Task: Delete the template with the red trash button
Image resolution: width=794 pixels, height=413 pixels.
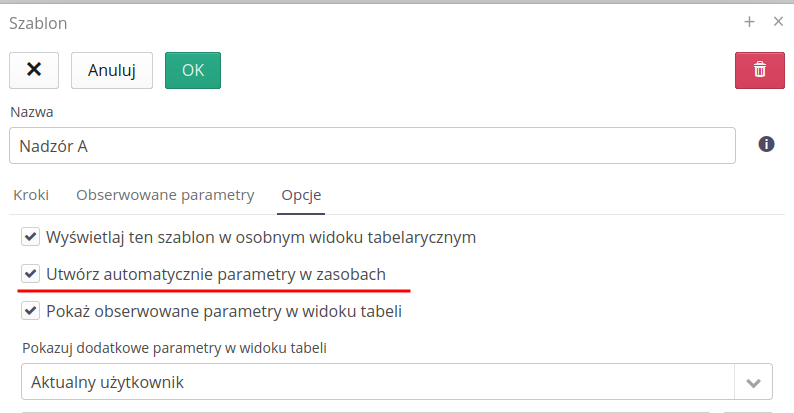Action: pyautogui.click(x=759, y=70)
